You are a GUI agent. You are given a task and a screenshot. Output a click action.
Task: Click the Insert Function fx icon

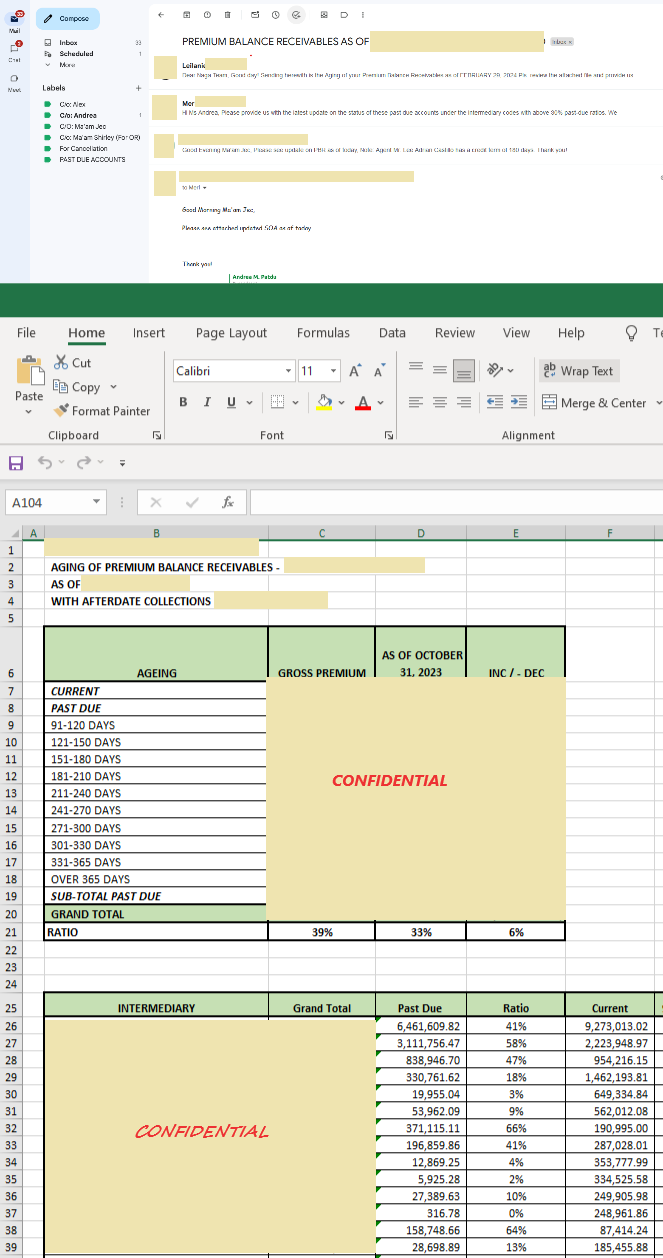click(228, 502)
